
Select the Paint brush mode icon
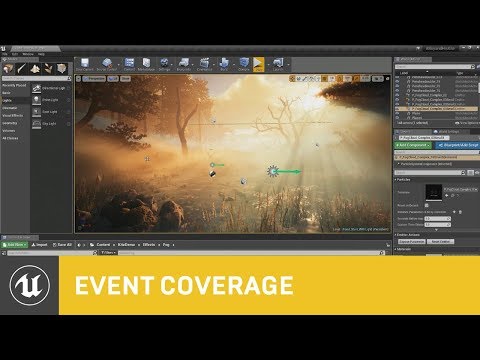click(22, 69)
